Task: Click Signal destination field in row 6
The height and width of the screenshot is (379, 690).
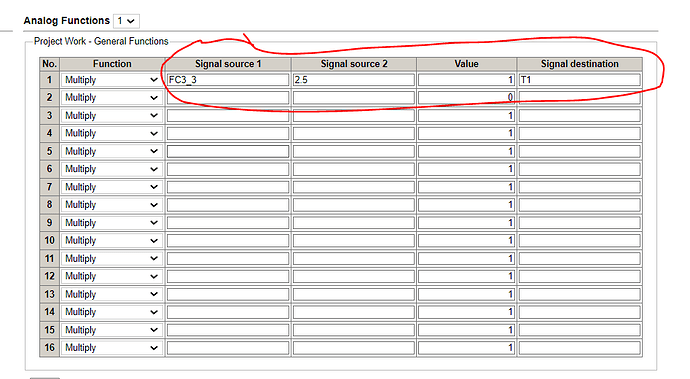Action: [579, 169]
